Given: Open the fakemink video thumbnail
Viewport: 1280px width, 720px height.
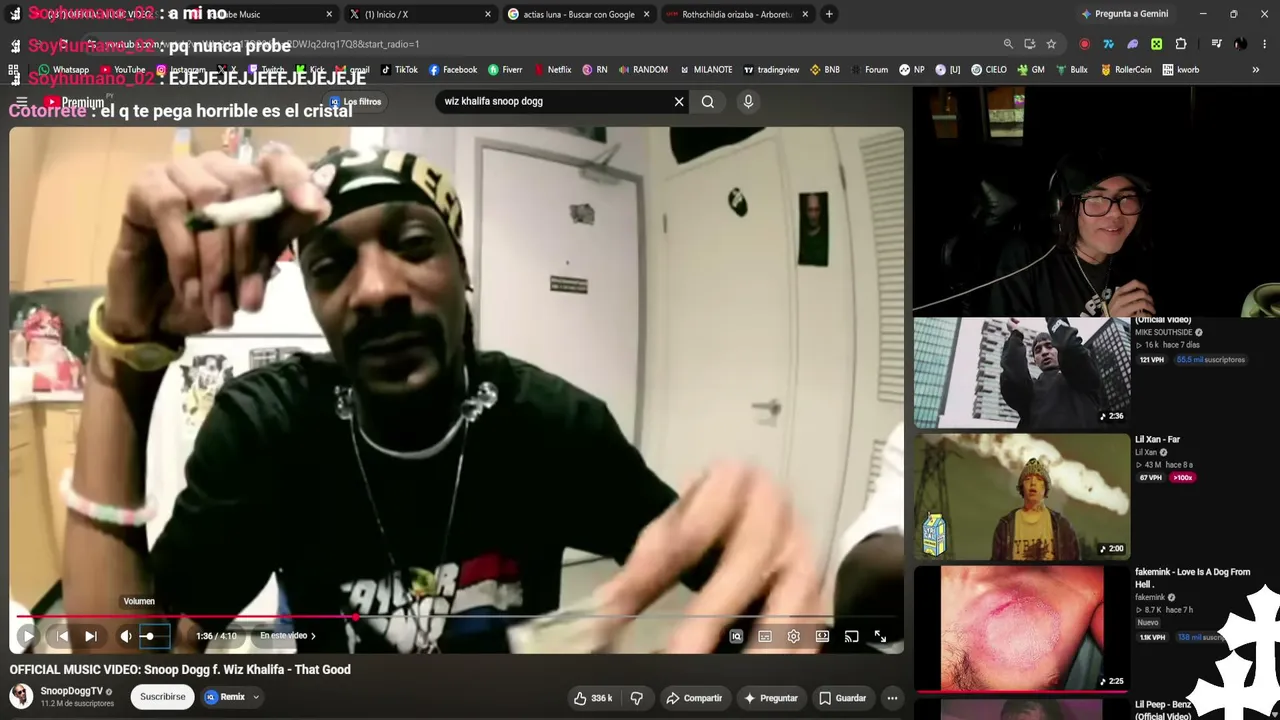Looking at the screenshot, I should 1022,628.
